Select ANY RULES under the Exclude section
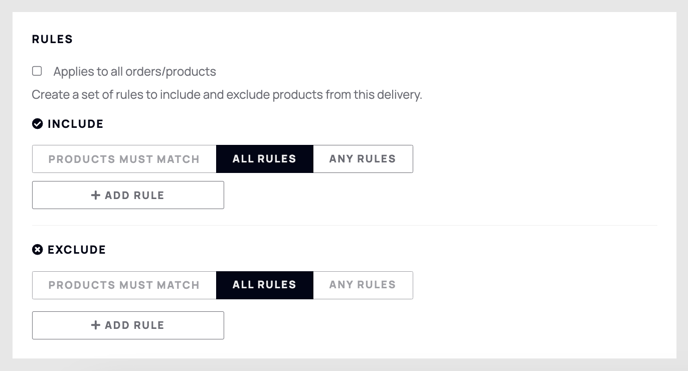Viewport: 688px width, 371px height. 363,285
